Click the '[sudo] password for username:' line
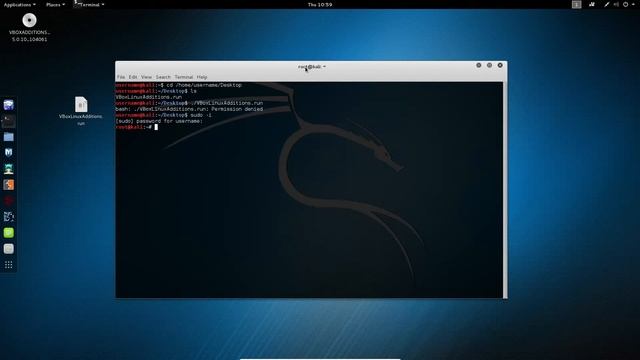 tap(159, 121)
